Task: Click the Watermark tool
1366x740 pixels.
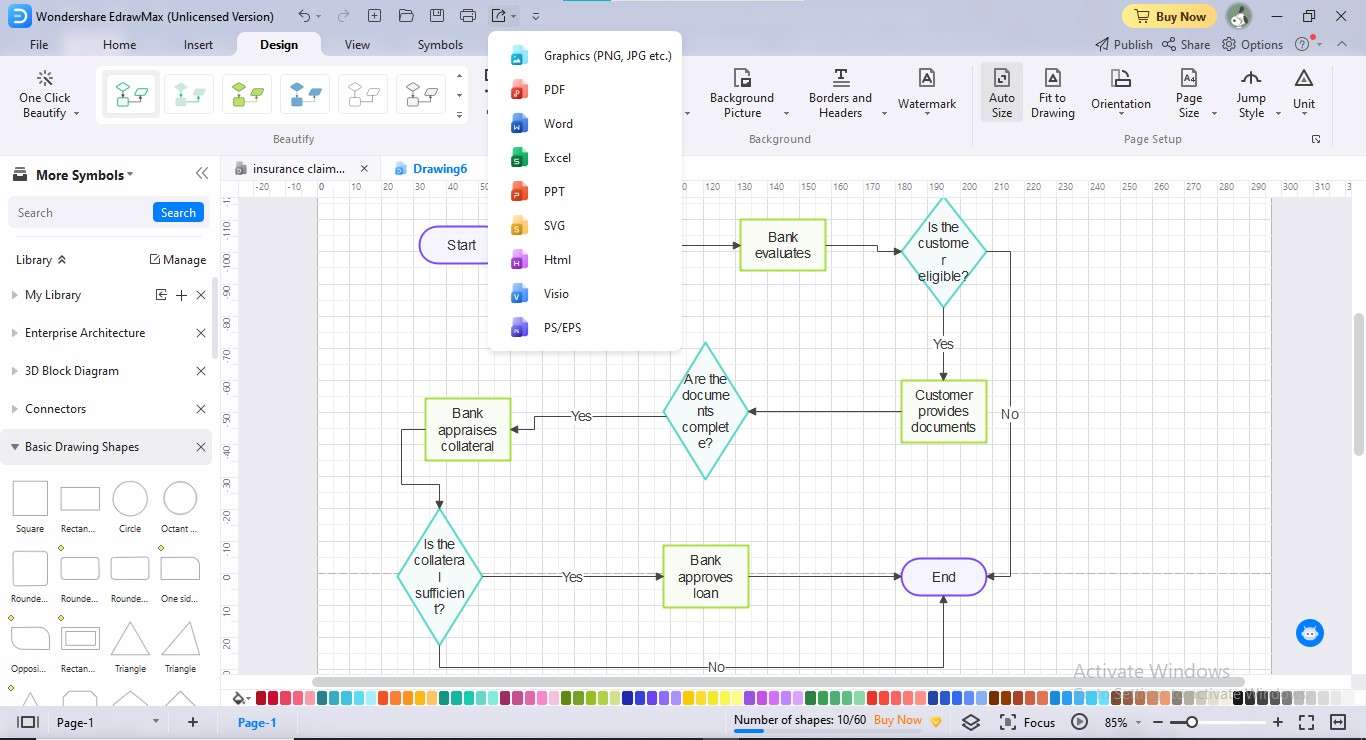Action: pos(927,93)
